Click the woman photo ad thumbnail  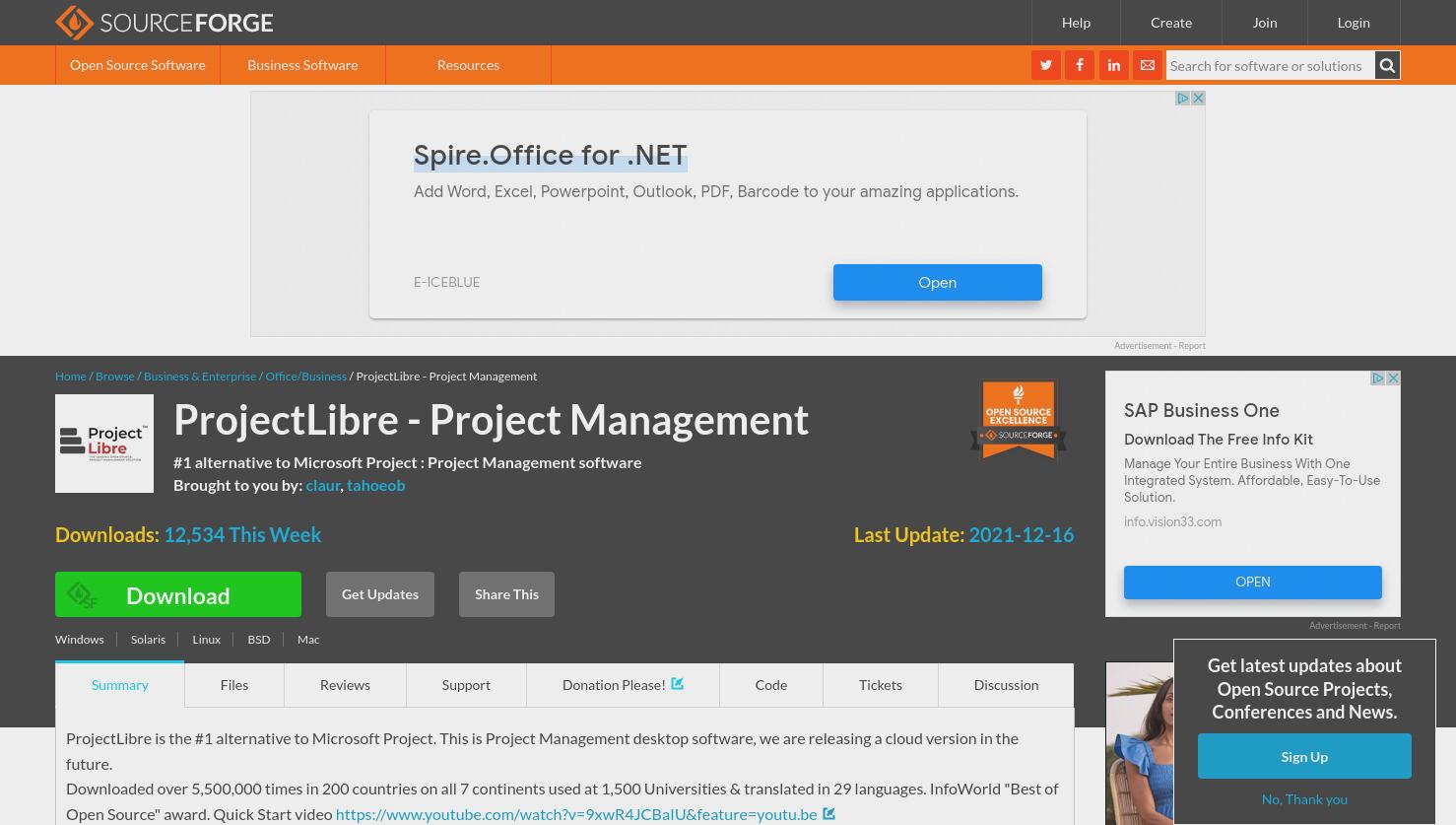1140,744
